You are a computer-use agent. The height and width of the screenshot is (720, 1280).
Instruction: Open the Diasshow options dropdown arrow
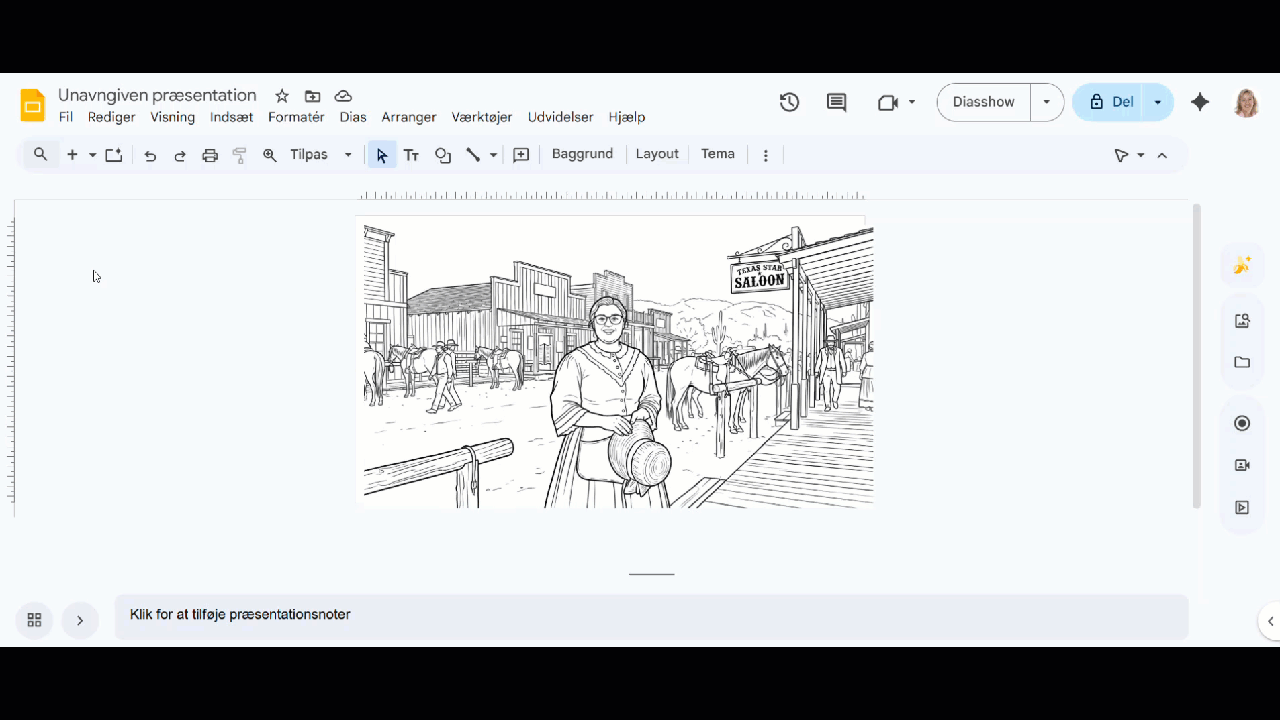pos(1047,102)
